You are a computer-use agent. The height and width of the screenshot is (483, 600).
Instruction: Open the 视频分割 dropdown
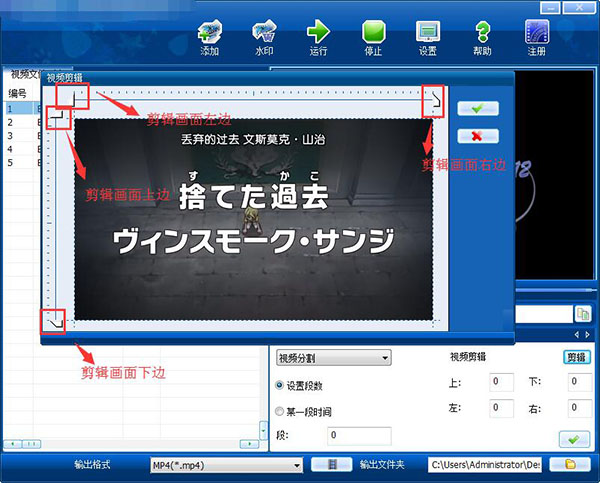click(x=334, y=358)
